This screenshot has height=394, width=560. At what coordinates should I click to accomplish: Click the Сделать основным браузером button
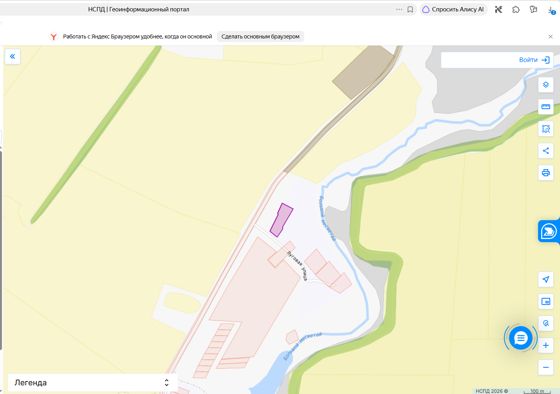(260, 36)
